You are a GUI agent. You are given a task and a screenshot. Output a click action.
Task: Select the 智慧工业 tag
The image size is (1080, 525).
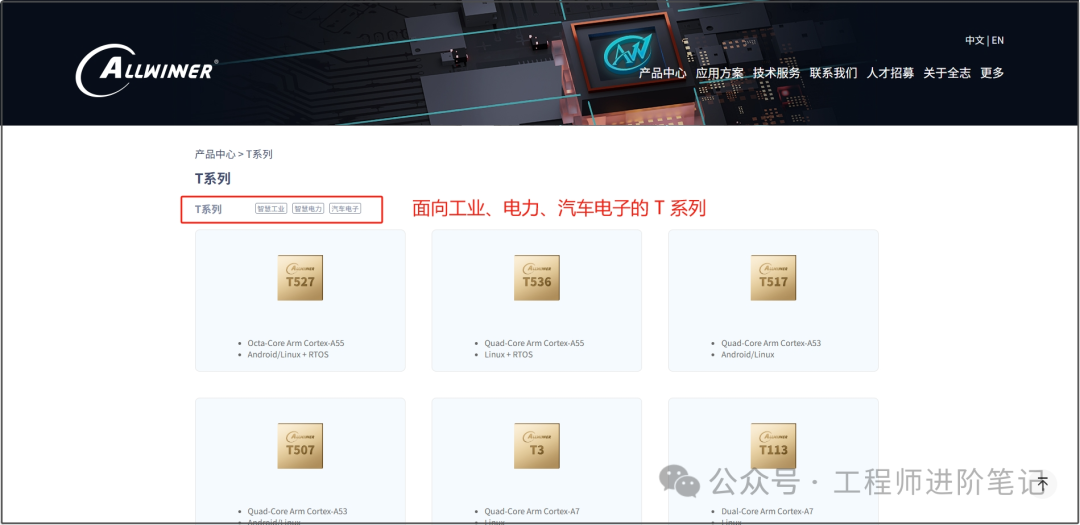click(271, 209)
